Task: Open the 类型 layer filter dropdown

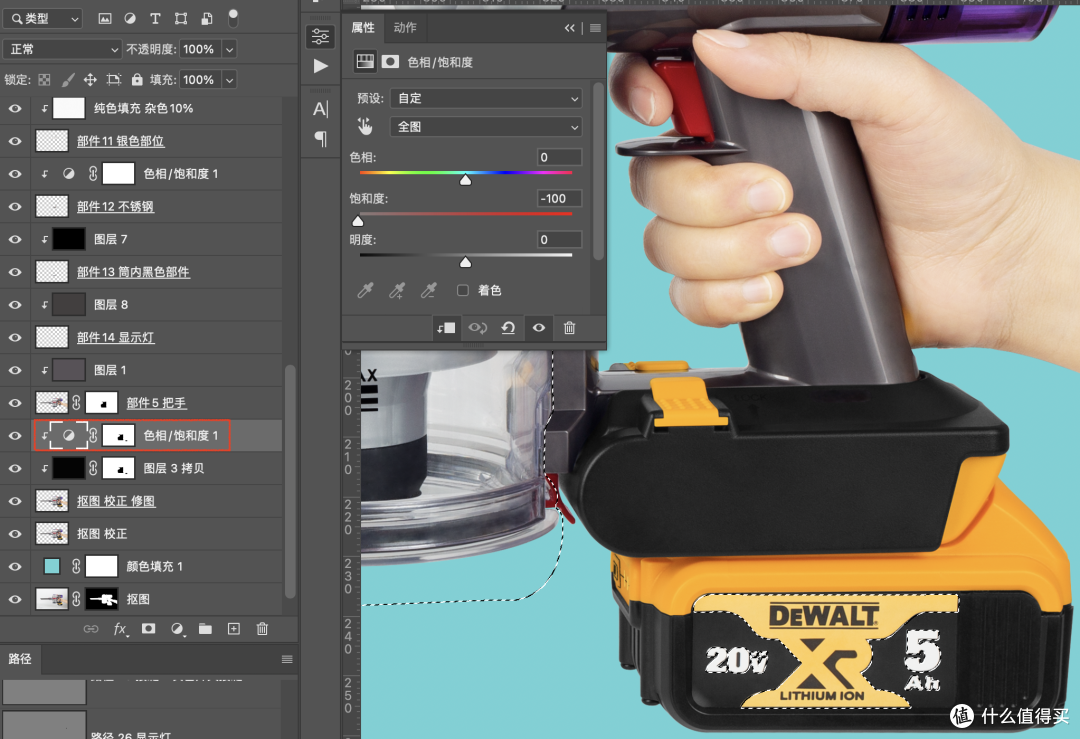Action: [x=43, y=19]
